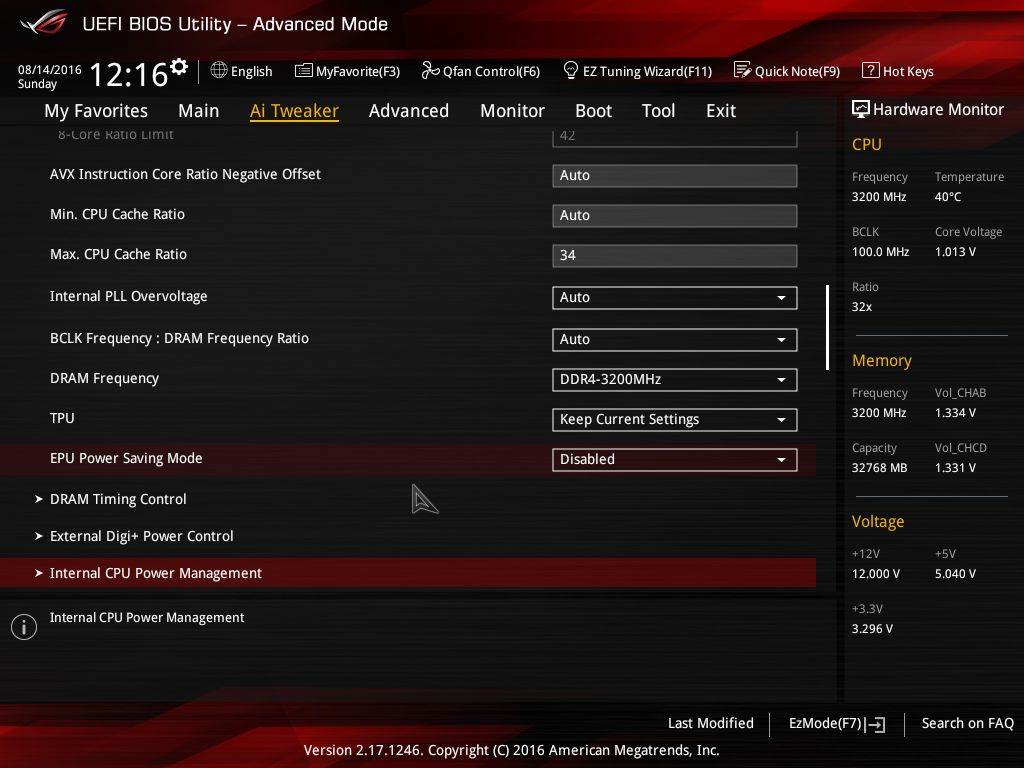This screenshot has width=1024, height=768.
Task: Click the Ratio value 32x
Action: tap(861, 307)
